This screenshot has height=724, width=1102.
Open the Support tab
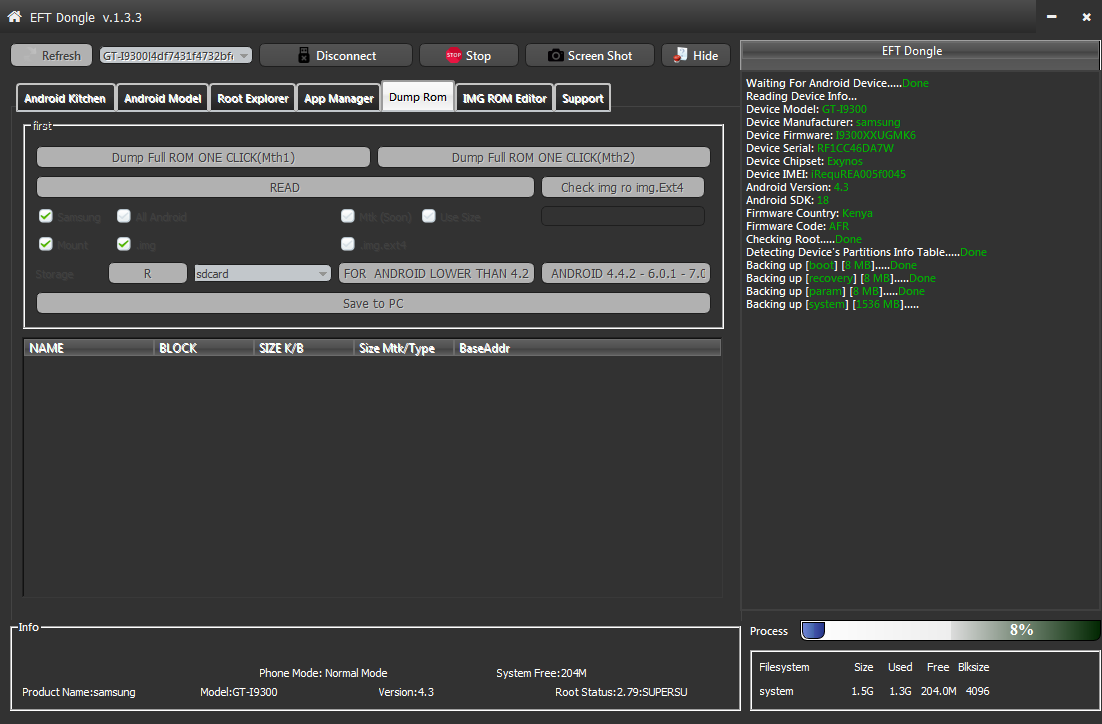[583, 98]
